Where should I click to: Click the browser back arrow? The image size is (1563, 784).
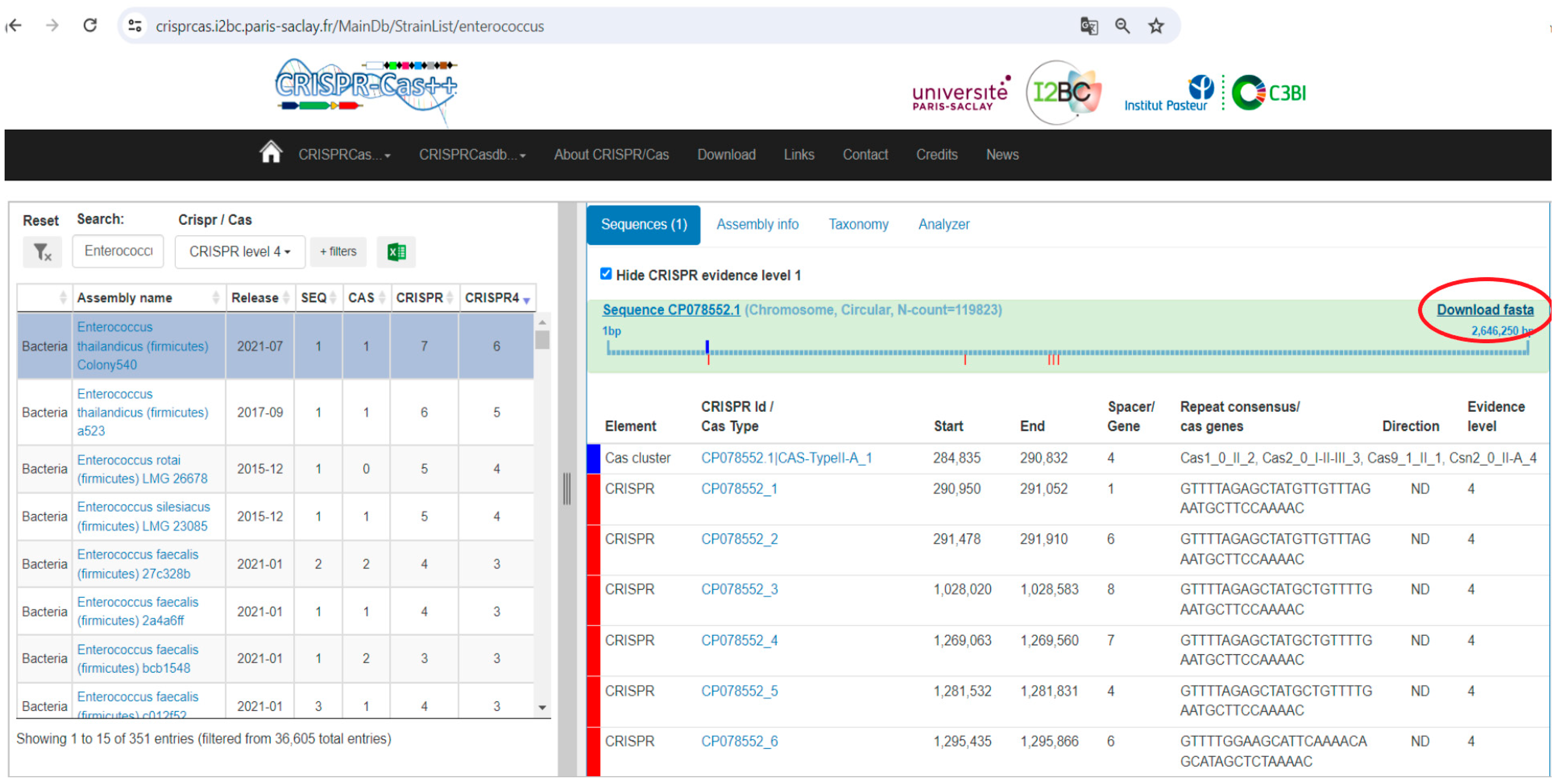coord(15,26)
